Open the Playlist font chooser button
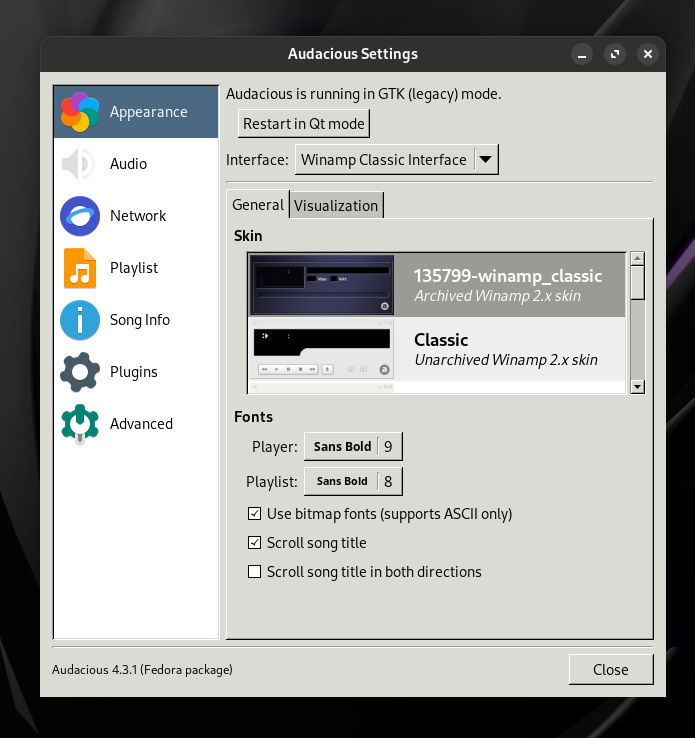Screen dimensions: 695x738 [353, 481]
